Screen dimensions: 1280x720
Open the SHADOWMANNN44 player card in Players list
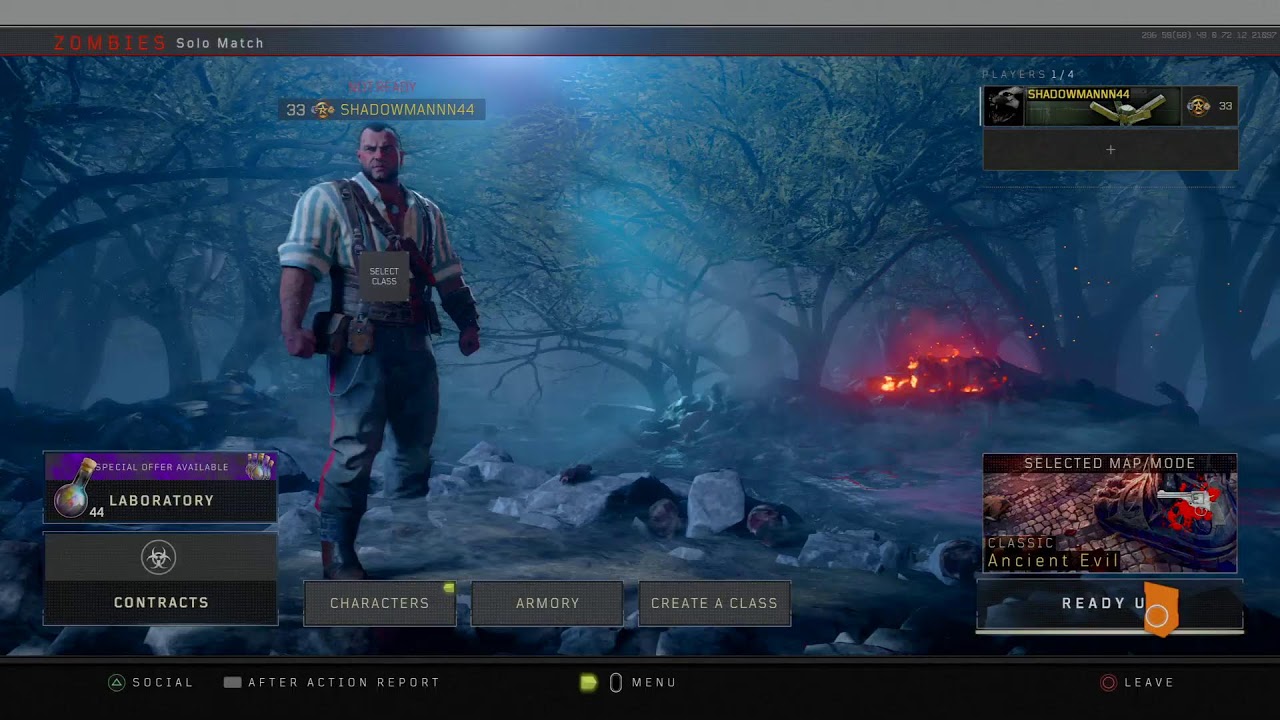pyautogui.click(x=1110, y=106)
